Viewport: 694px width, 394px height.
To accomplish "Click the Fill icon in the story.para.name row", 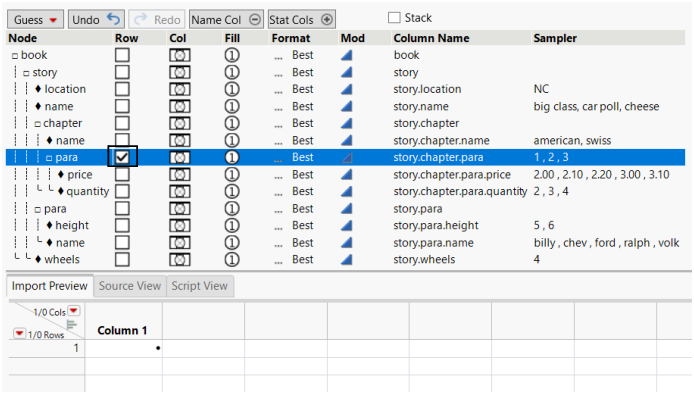I will point(232,243).
